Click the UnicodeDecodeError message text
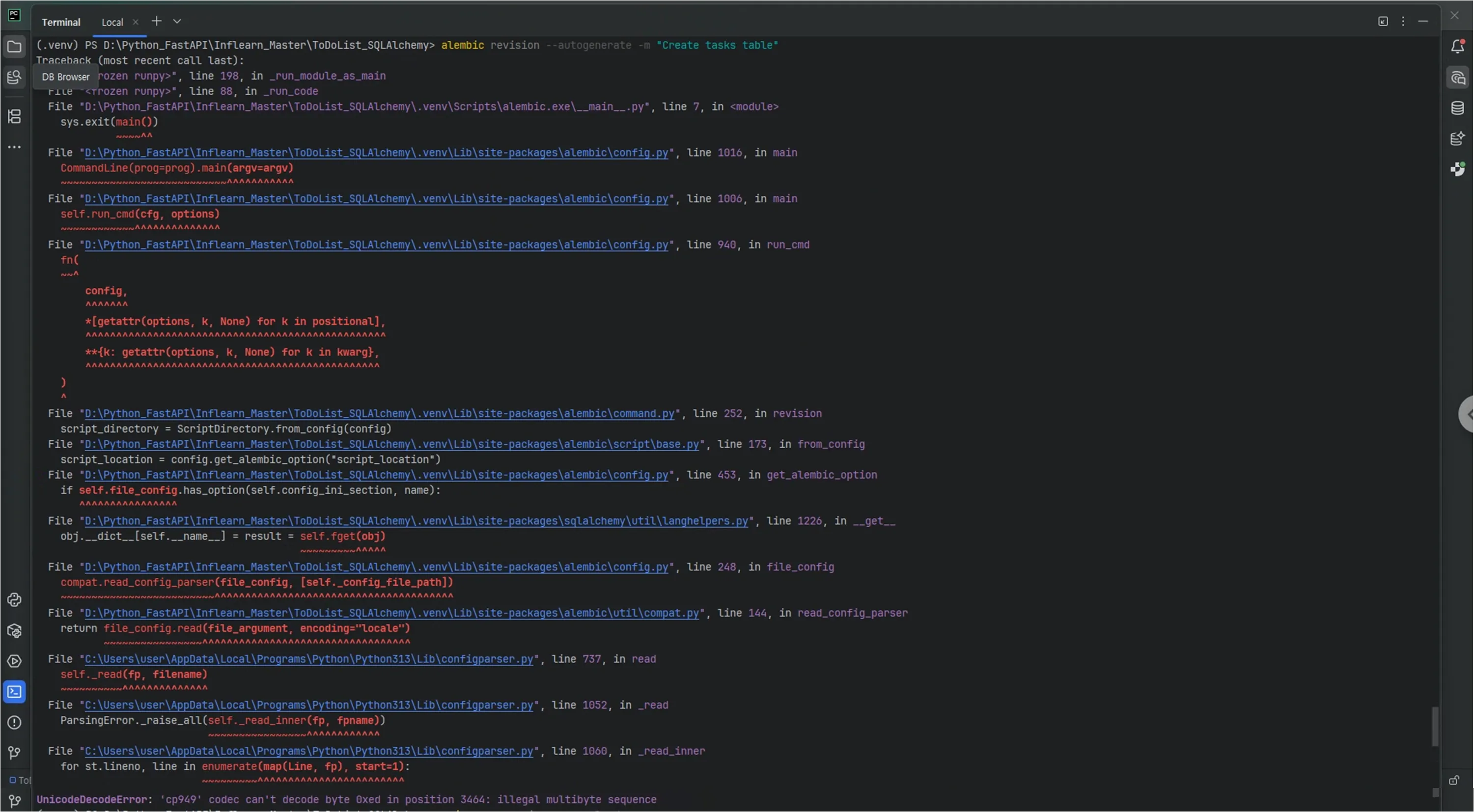The height and width of the screenshot is (812, 1474). [347, 800]
